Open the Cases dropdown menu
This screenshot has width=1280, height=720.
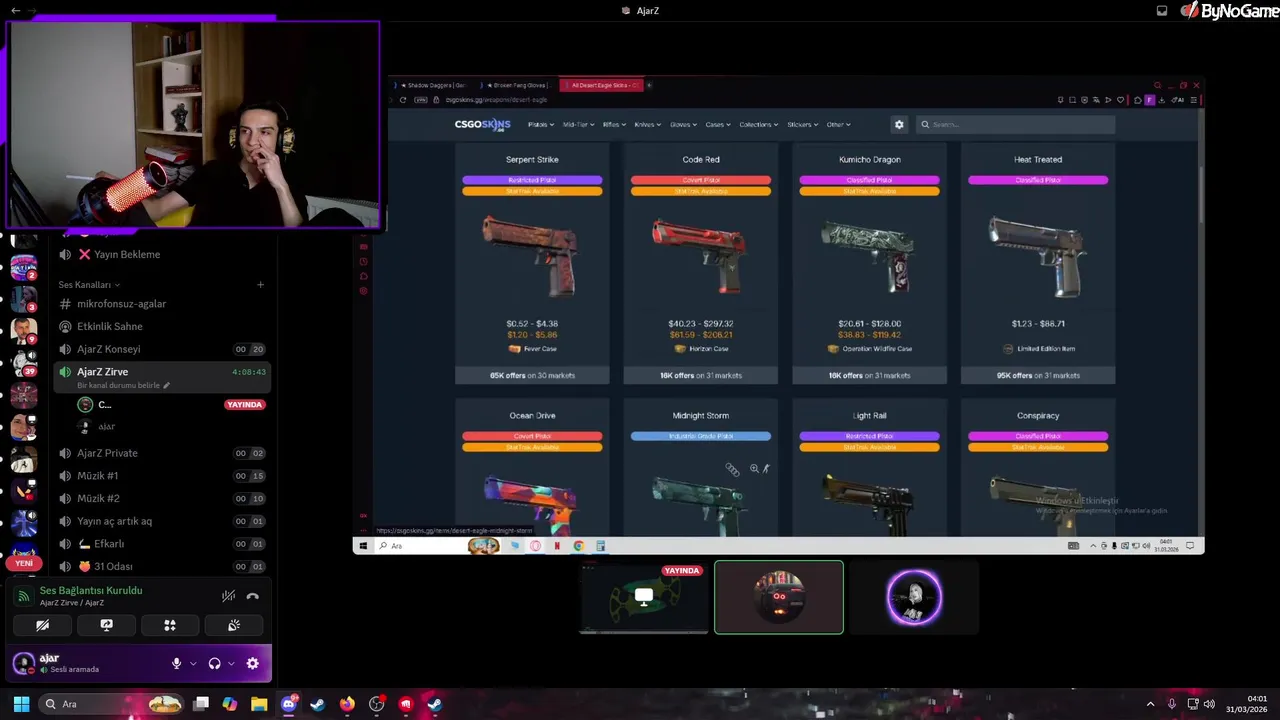[717, 125]
